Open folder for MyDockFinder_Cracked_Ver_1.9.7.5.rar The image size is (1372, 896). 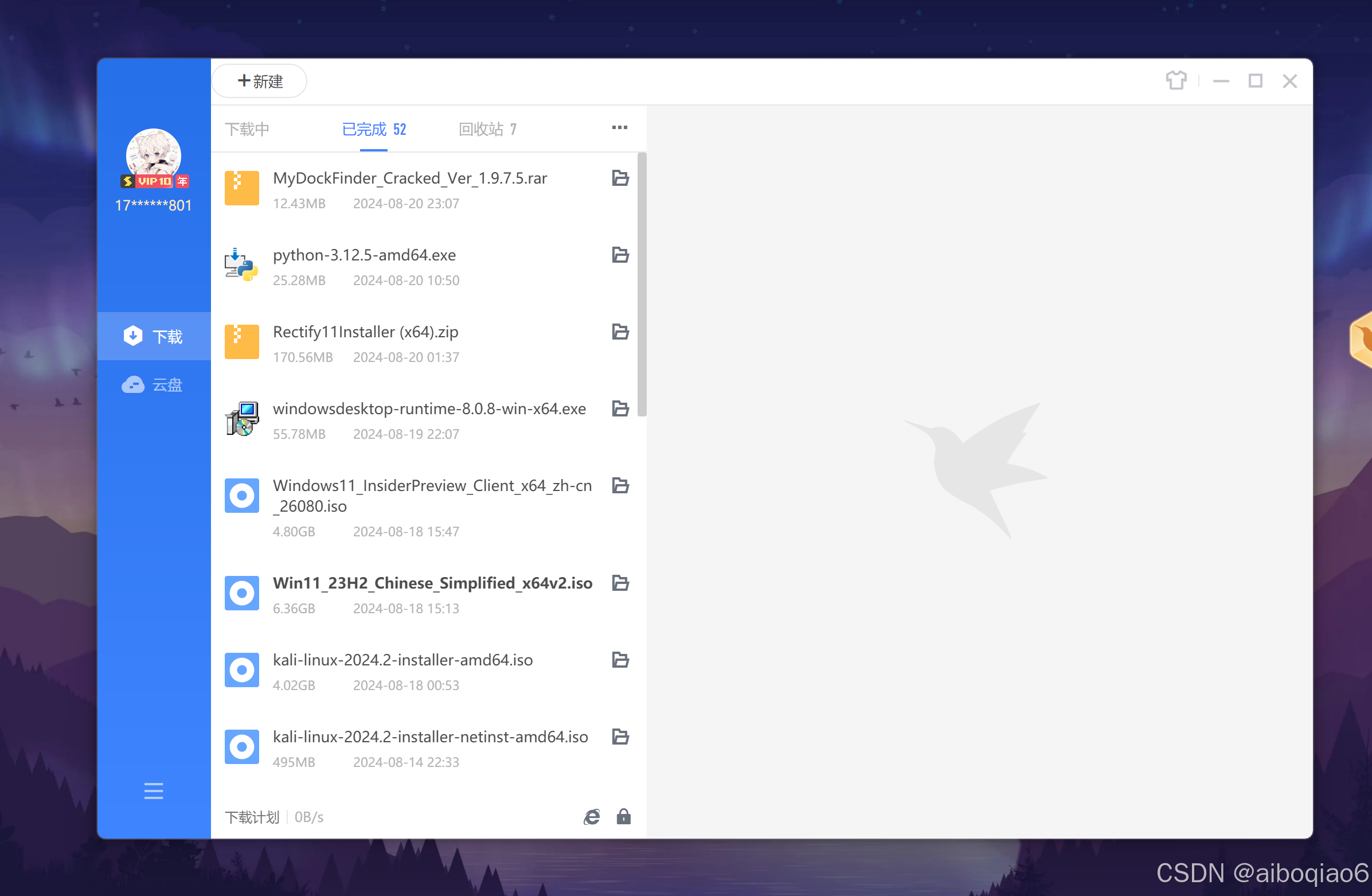620,178
